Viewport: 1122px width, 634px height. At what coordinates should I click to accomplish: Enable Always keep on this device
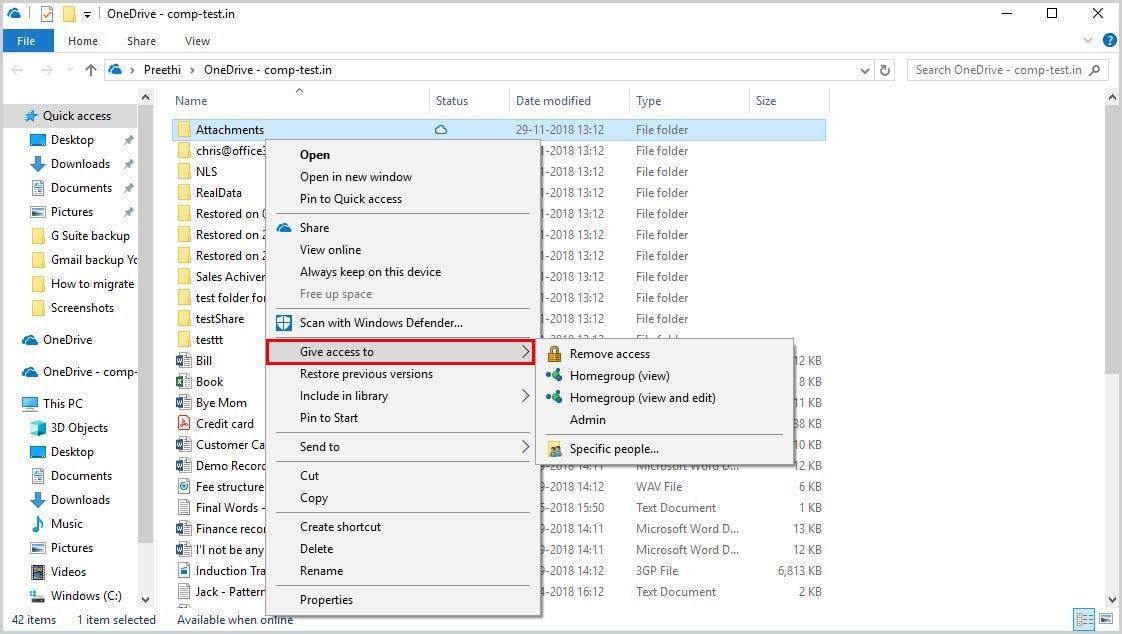(x=371, y=271)
